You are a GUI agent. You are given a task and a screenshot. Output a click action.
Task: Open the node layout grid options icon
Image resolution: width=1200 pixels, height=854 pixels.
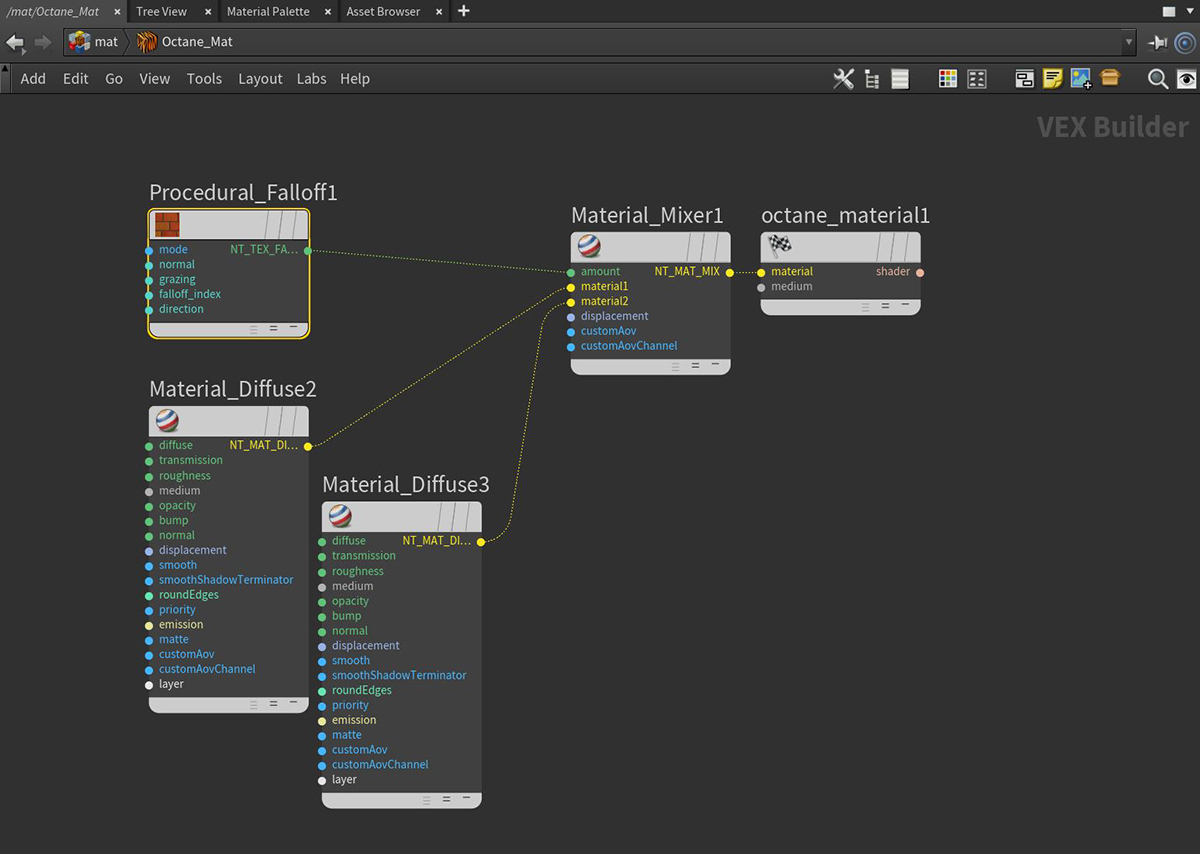click(x=977, y=79)
